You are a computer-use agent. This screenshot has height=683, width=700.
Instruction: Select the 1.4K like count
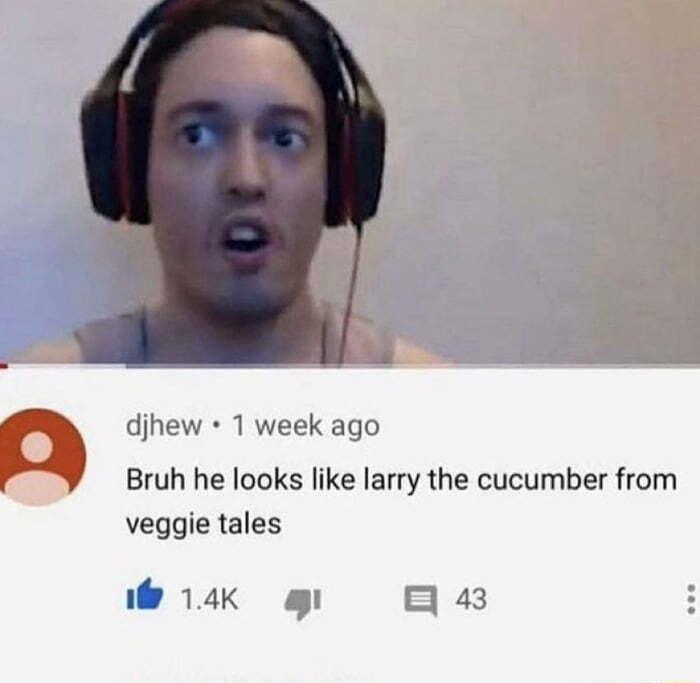(209, 599)
